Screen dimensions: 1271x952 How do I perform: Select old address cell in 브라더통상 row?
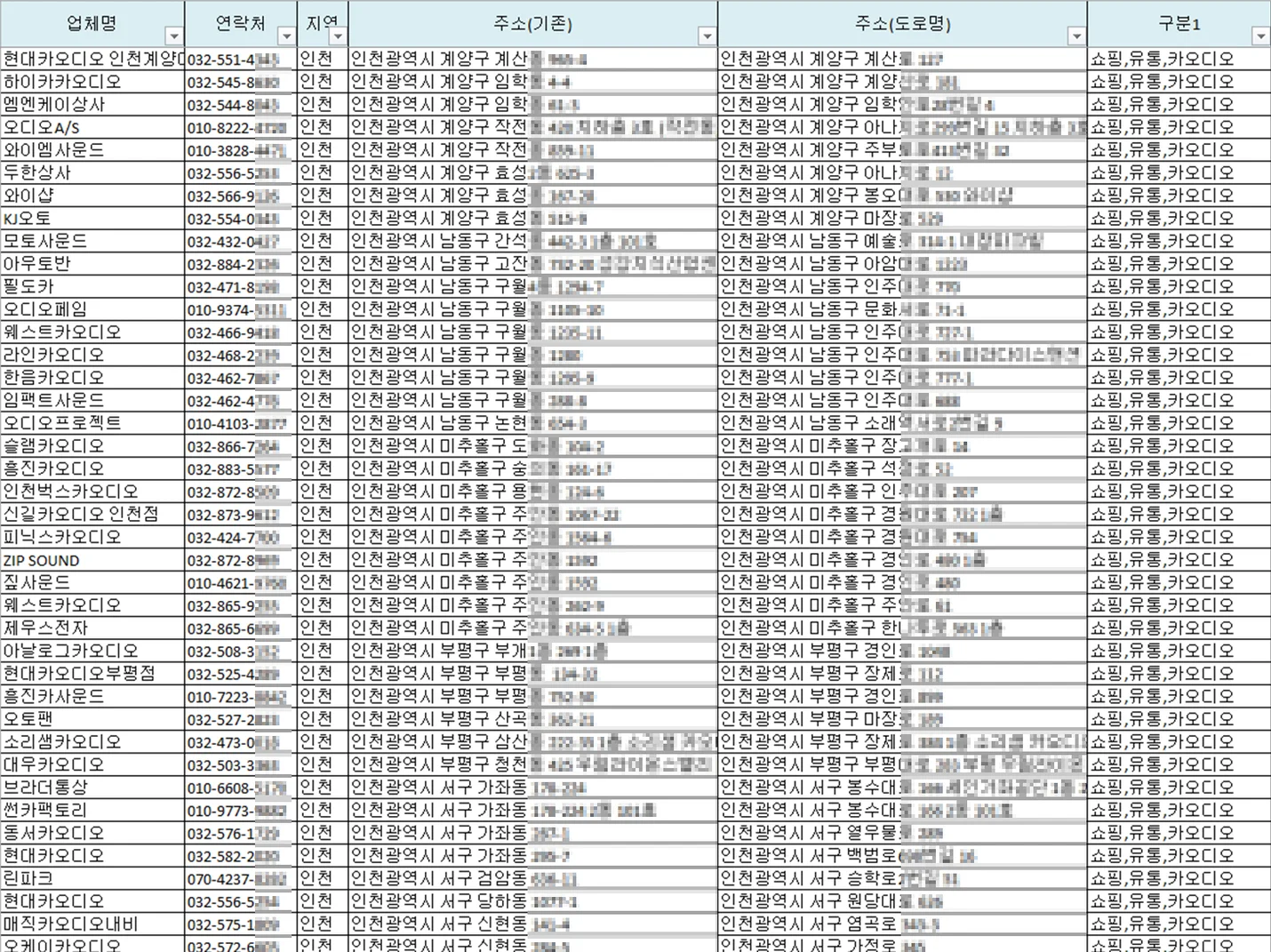[x=533, y=788]
